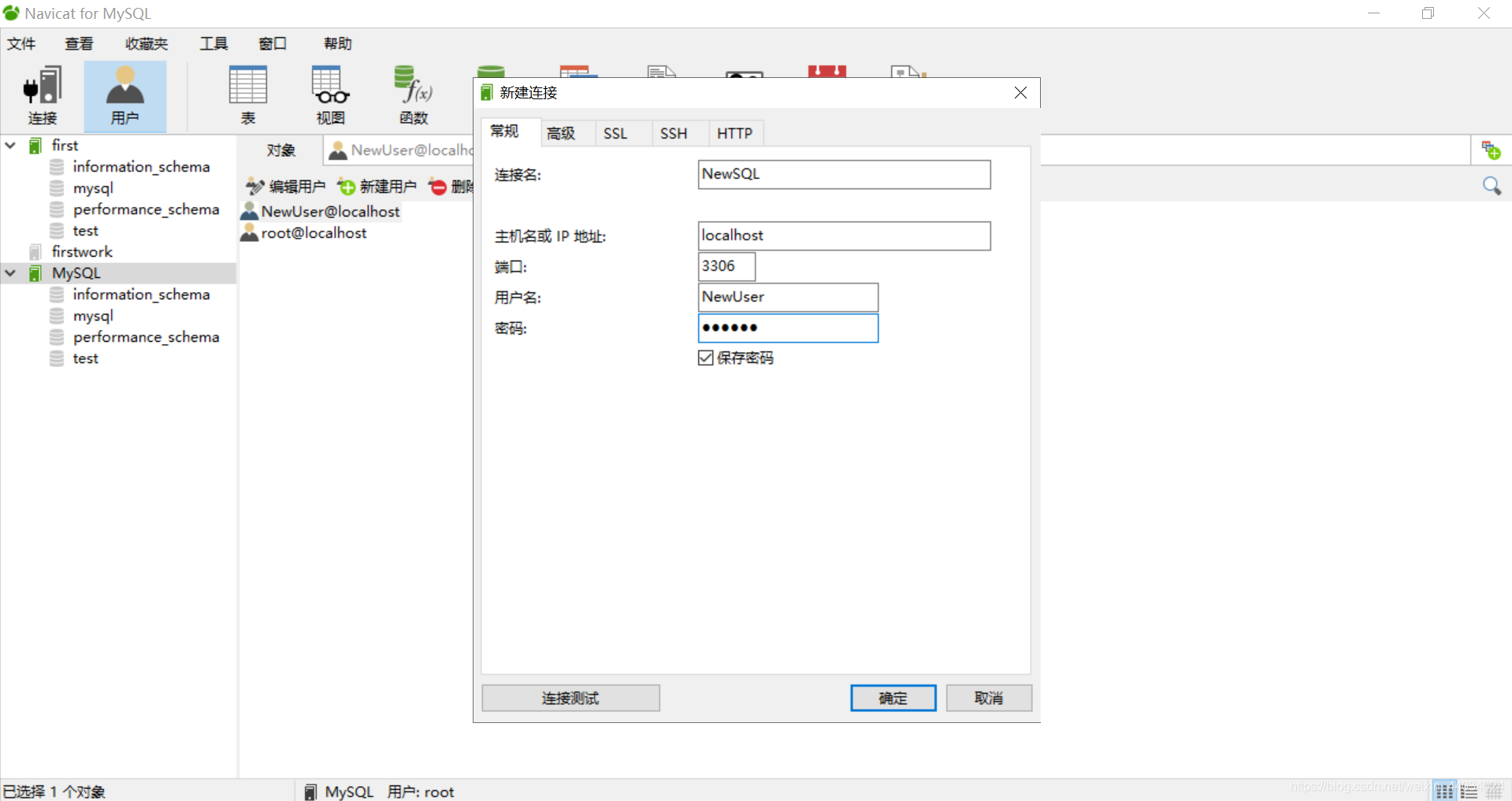Select the 函数 (Functions) toolbar icon
The height and width of the screenshot is (801, 1512).
(x=413, y=95)
